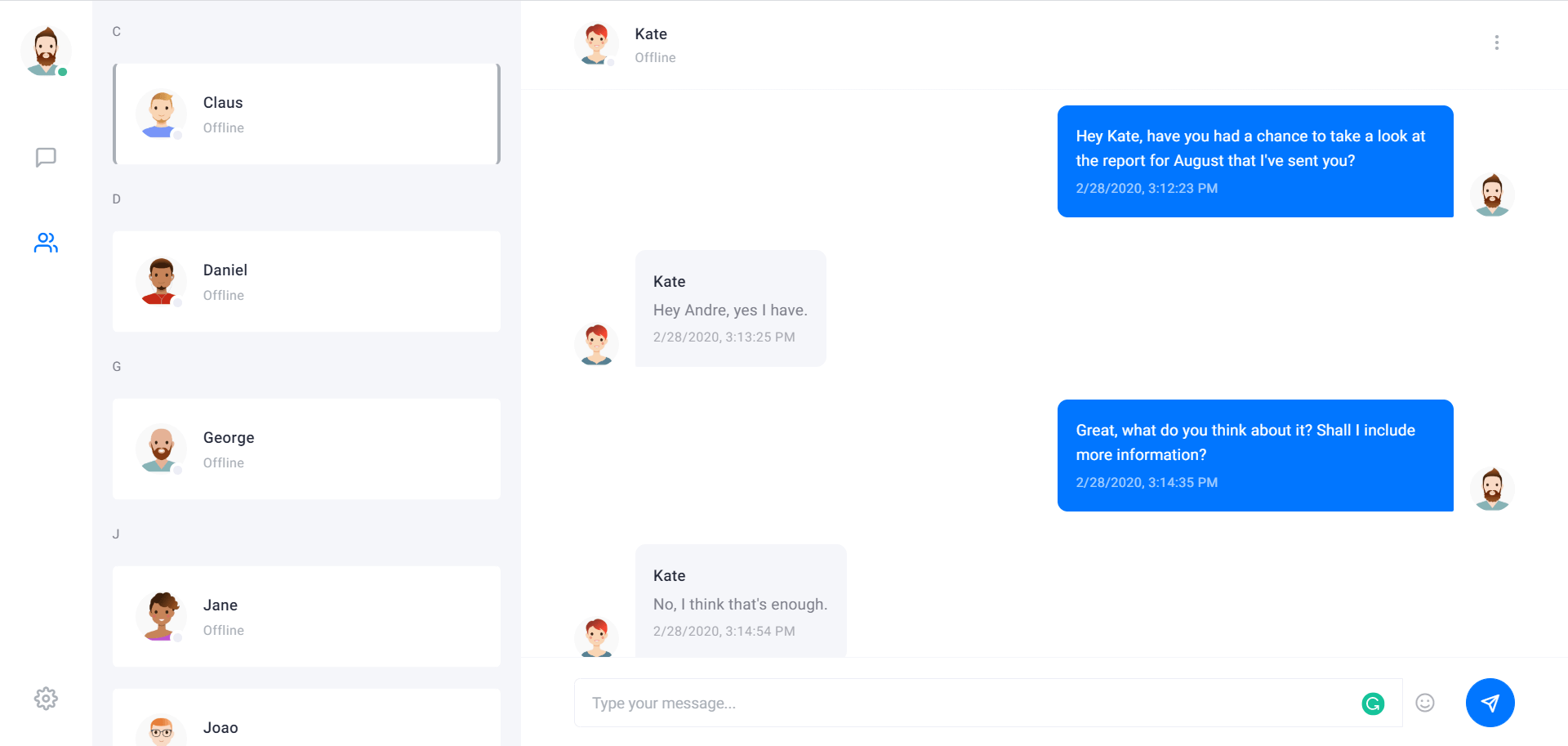This screenshot has width=1568, height=746.
Task: Select George from contacts
Action: point(306,449)
